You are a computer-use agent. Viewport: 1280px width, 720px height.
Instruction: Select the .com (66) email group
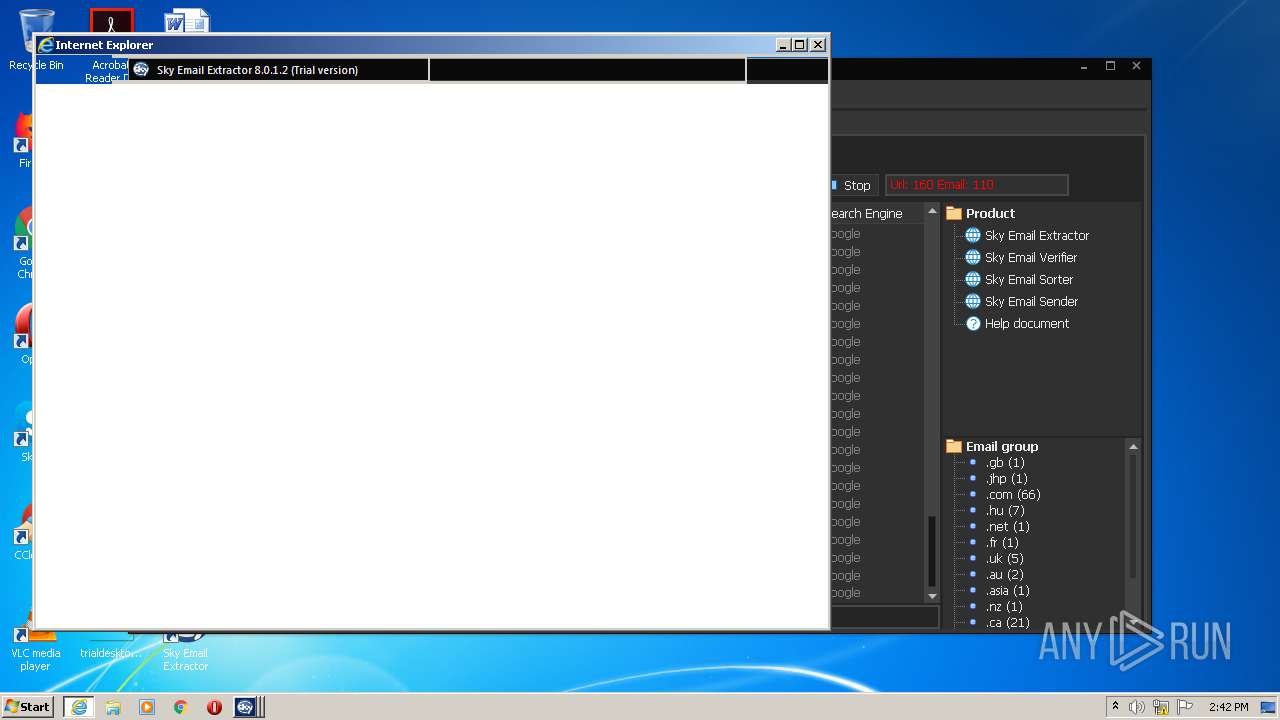[1013, 494]
